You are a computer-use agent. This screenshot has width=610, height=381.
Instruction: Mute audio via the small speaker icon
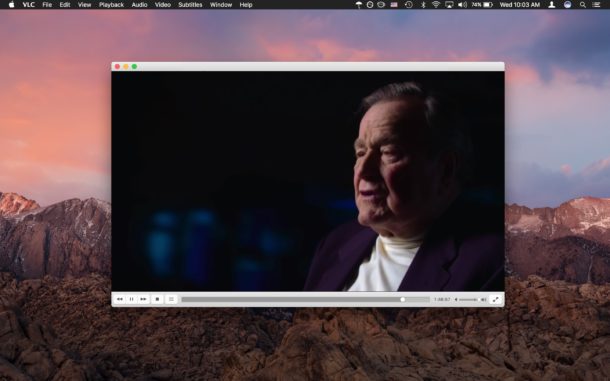[x=456, y=300]
